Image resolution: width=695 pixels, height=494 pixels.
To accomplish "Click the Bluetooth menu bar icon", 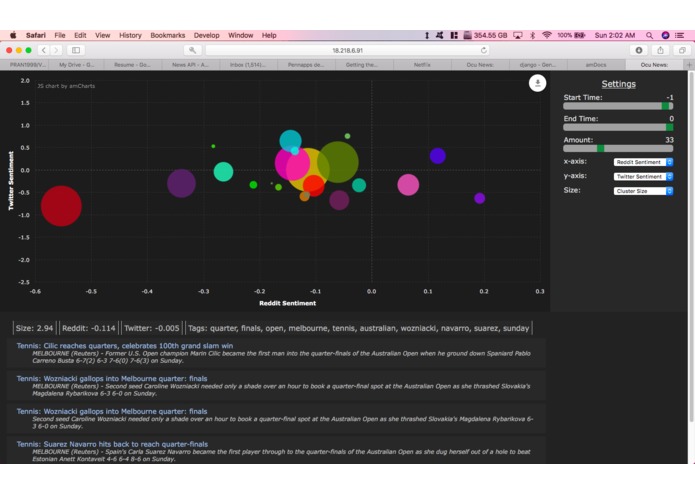I will [x=532, y=35].
